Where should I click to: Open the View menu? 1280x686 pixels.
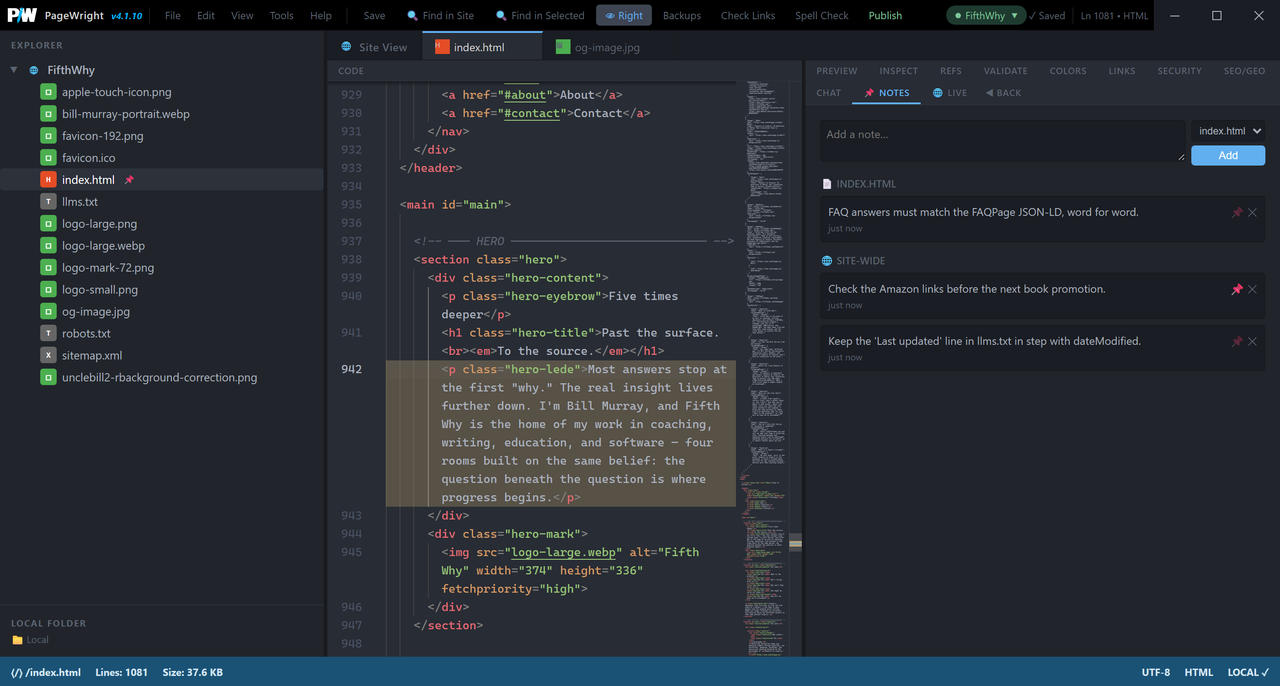point(242,15)
